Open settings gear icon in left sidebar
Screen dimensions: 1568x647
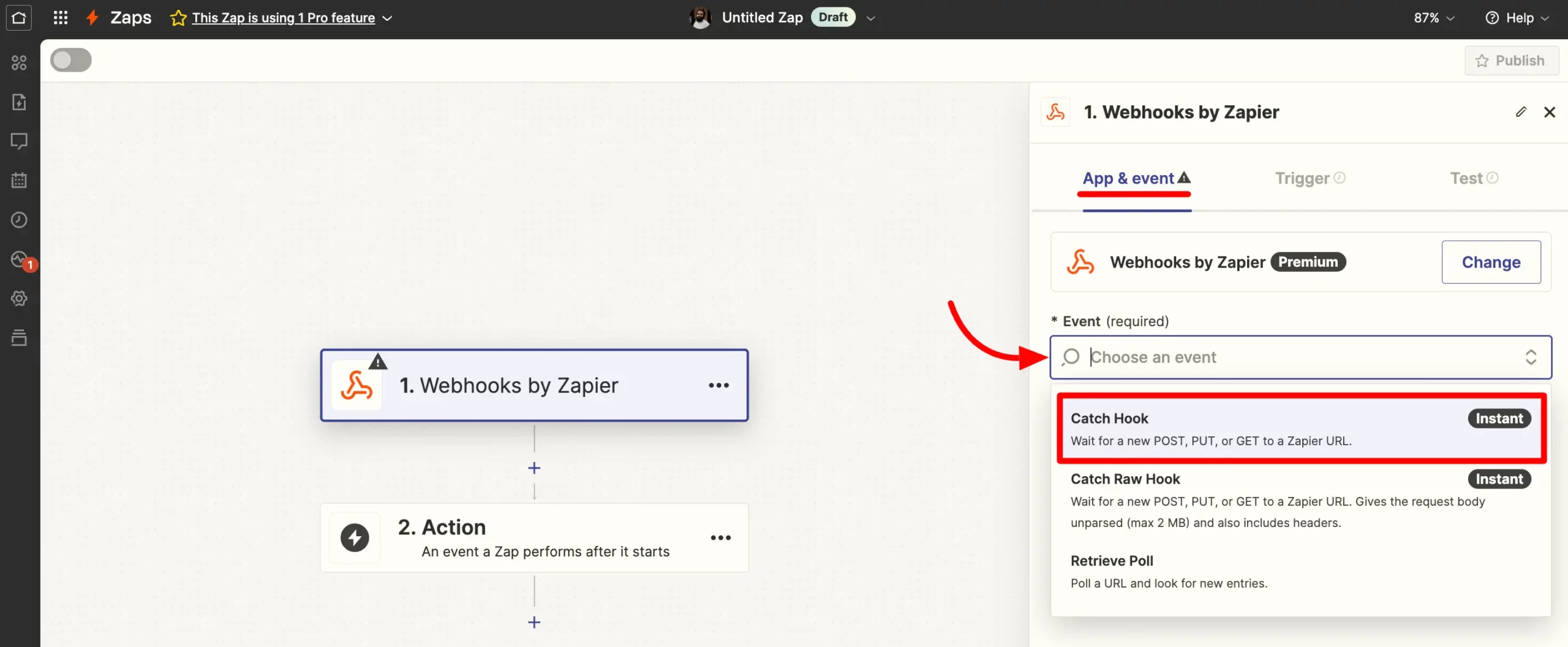click(x=19, y=298)
